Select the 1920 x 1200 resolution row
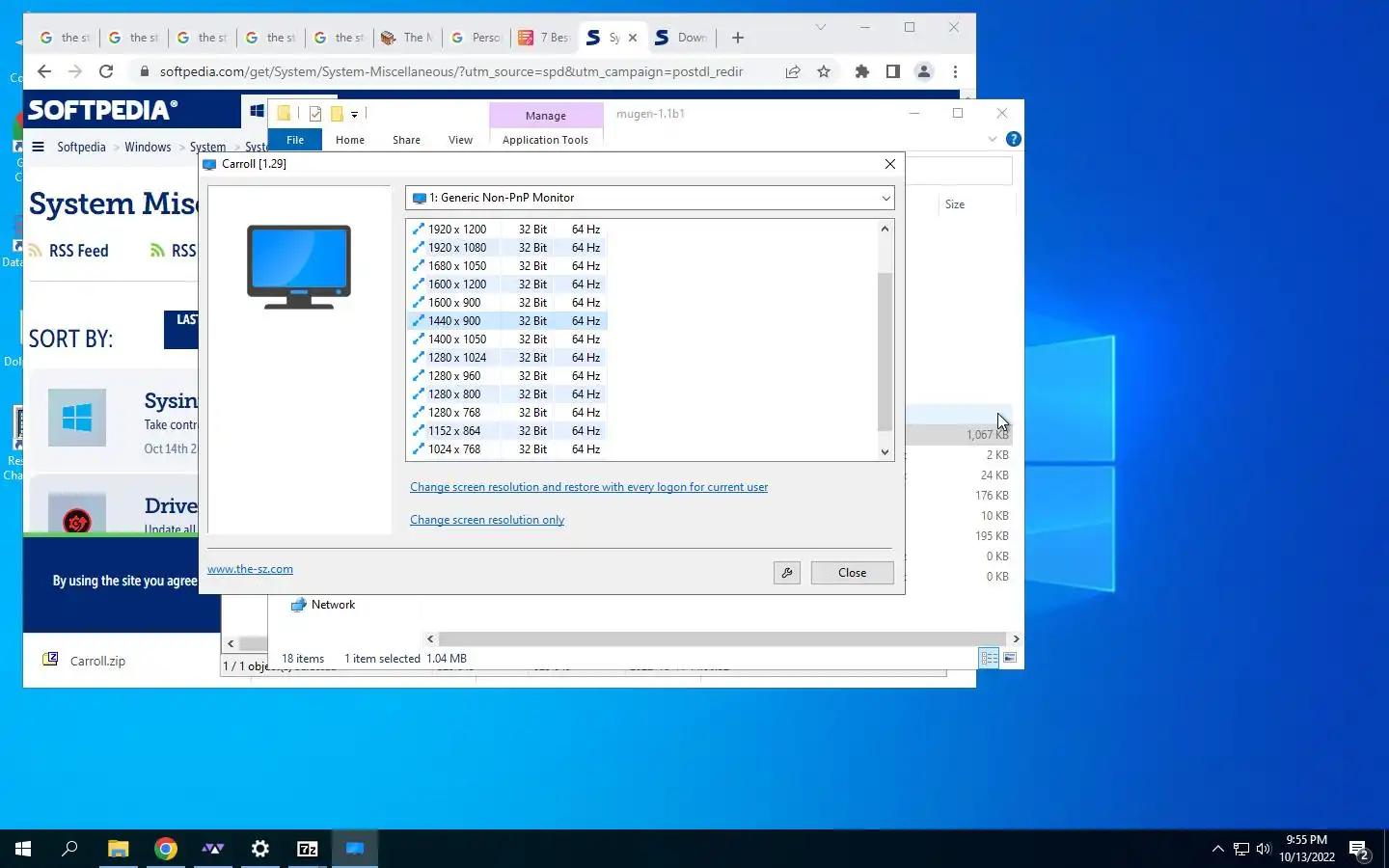 [506, 230]
